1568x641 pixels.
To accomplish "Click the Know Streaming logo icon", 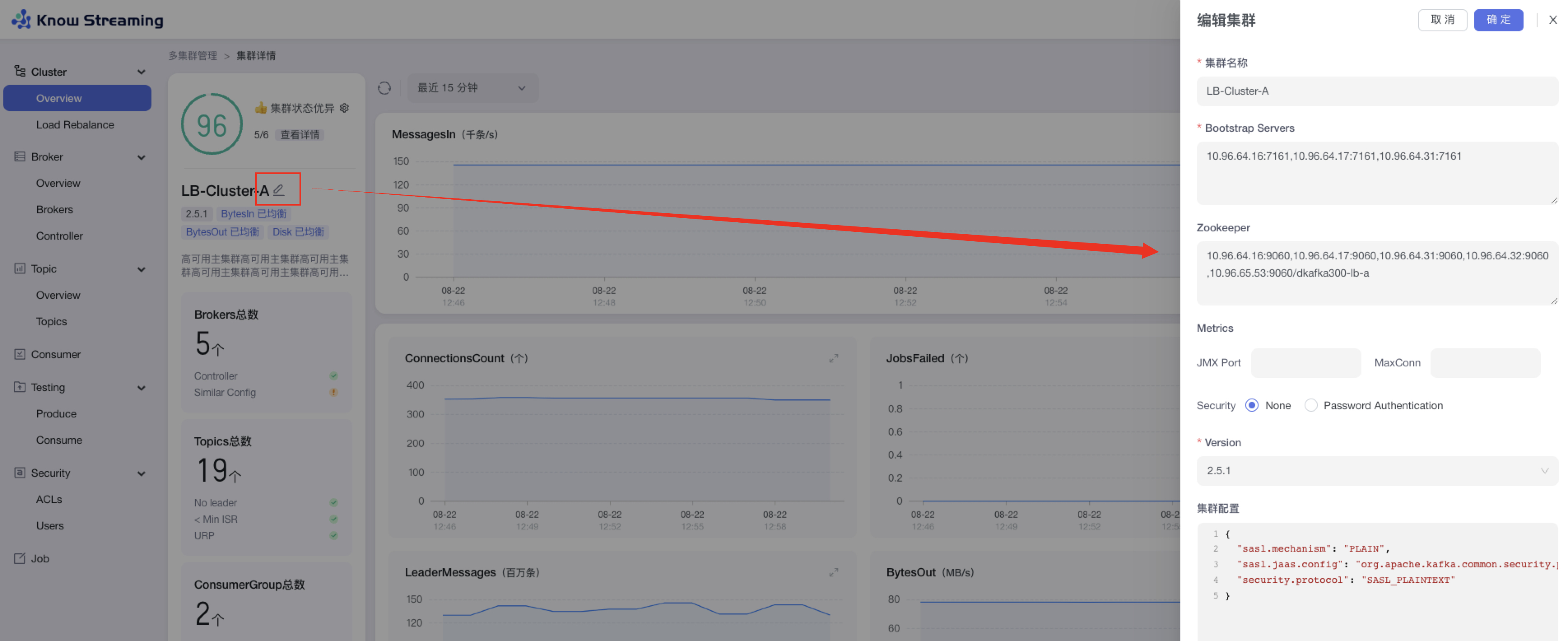I will pyautogui.click(x=21, y=19).
